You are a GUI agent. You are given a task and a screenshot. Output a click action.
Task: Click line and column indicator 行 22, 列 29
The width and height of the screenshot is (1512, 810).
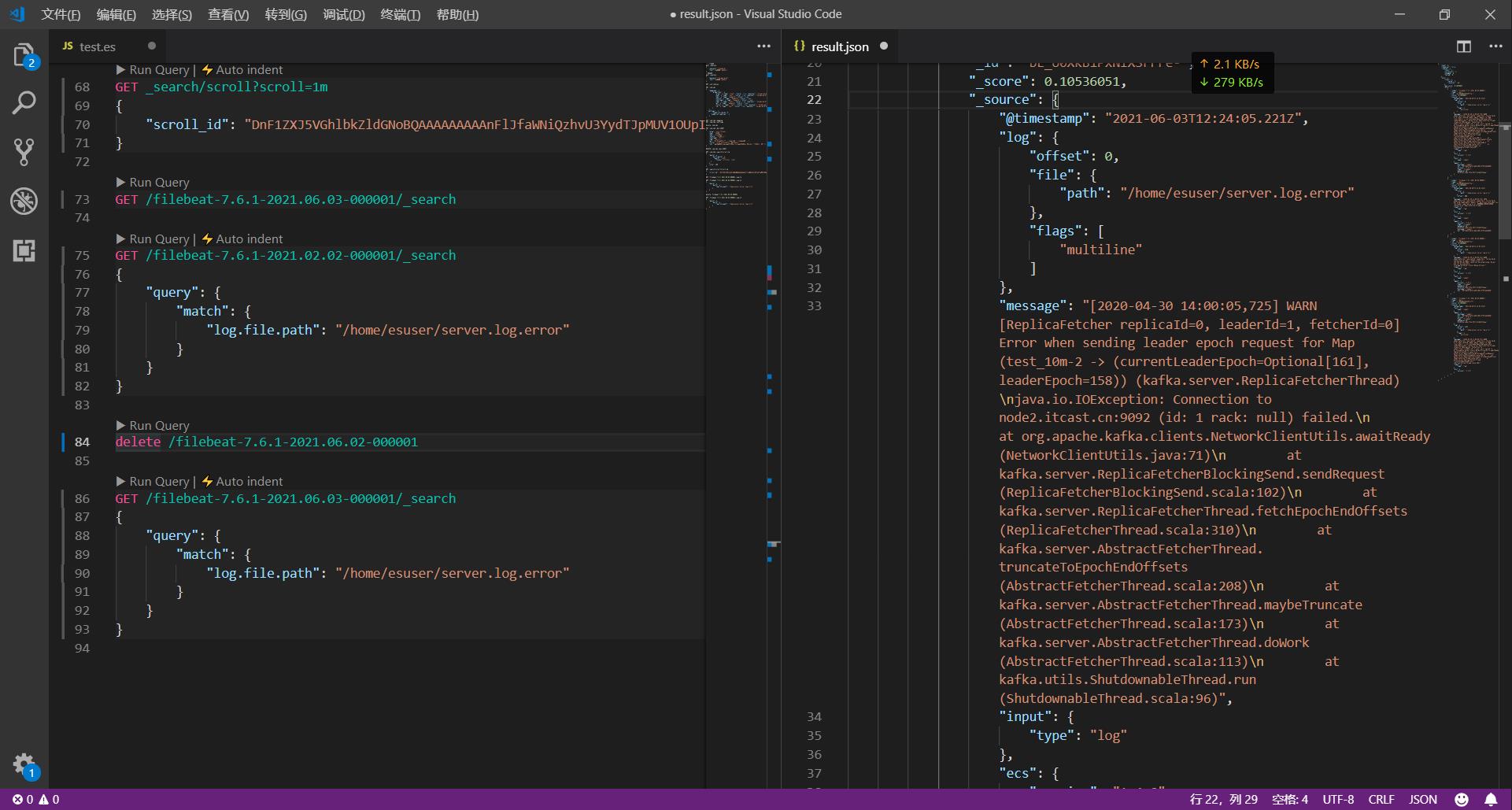tap(1223, 799)
